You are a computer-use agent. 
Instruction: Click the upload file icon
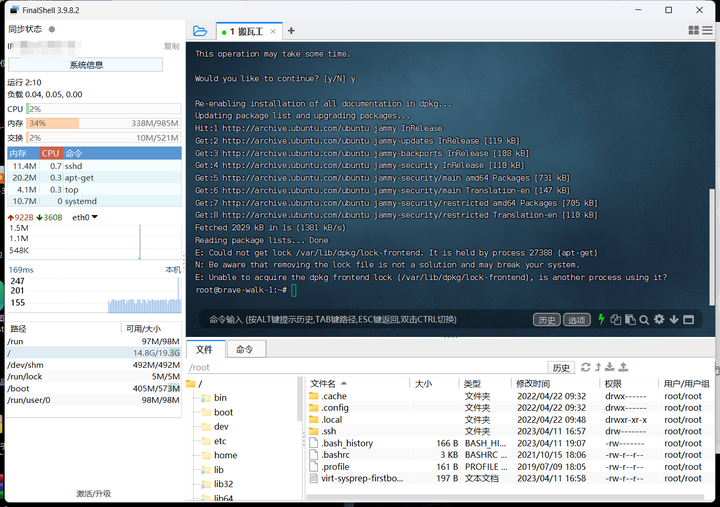pyautogui.click(x=623, y=367)
